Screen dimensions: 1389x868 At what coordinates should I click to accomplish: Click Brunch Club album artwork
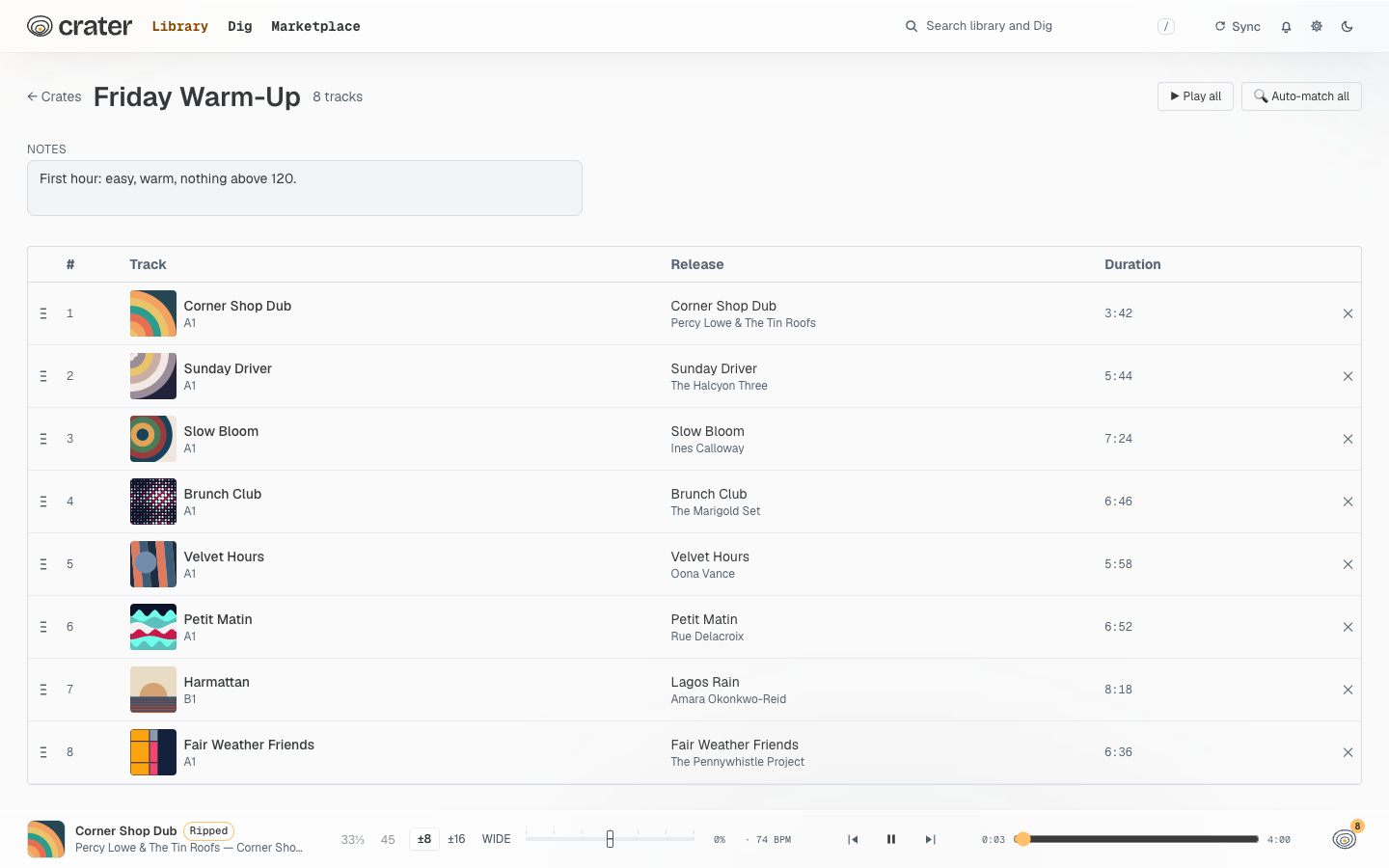coord(153,502)
